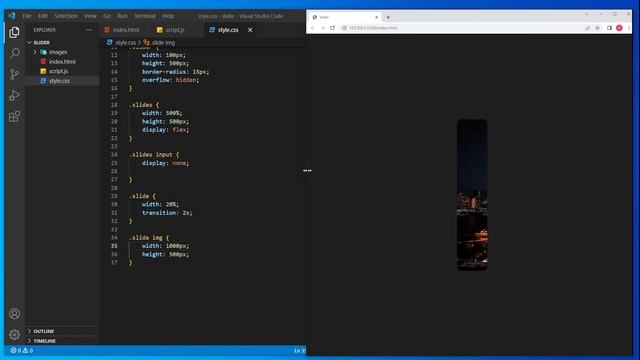The image size is (640, 360).
Task: Open index.html in the file tree
Action: pos(62,62)
